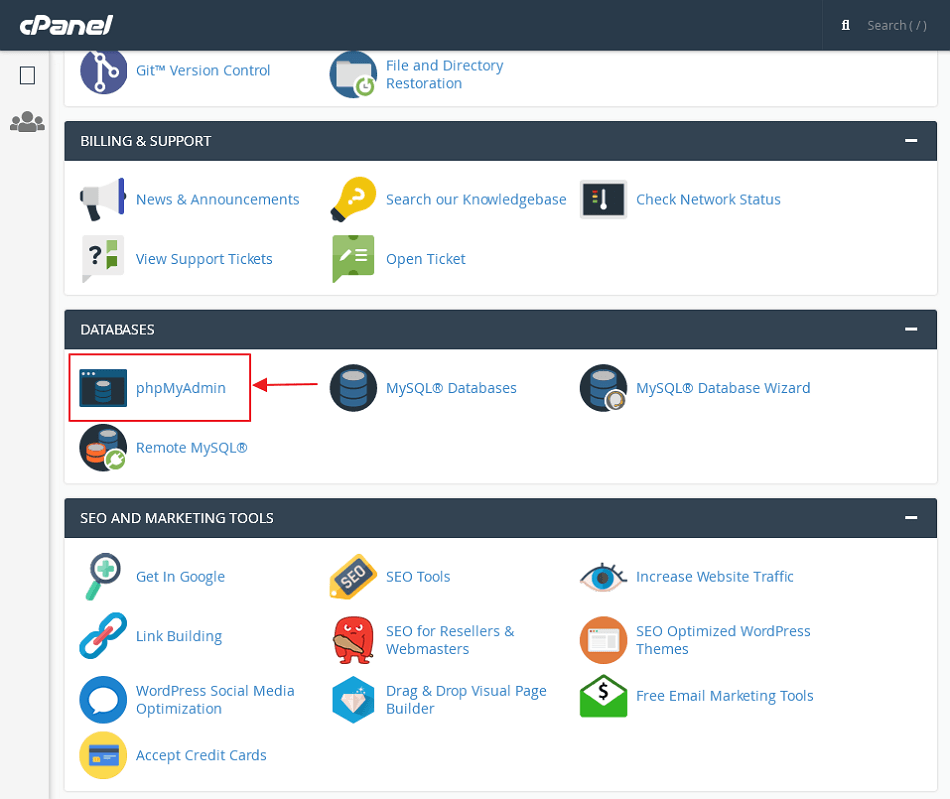Click the BILLING & SUPPORT section heading

(146, 141)
